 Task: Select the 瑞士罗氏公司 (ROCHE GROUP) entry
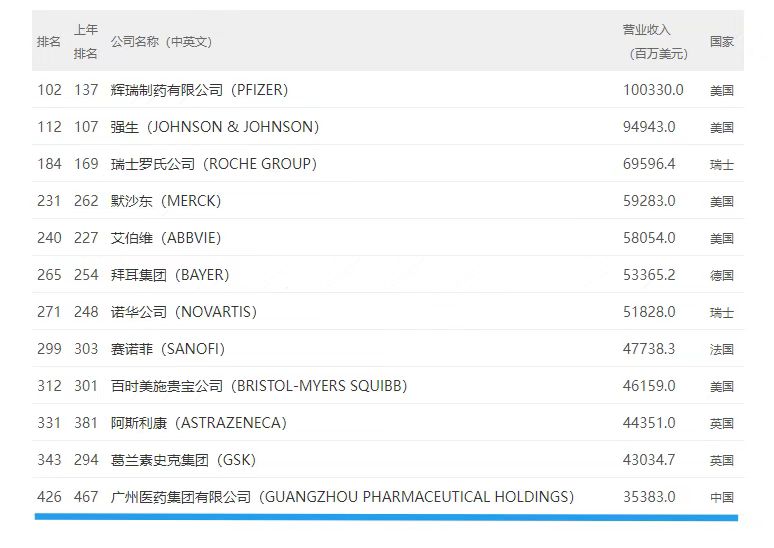214,164
